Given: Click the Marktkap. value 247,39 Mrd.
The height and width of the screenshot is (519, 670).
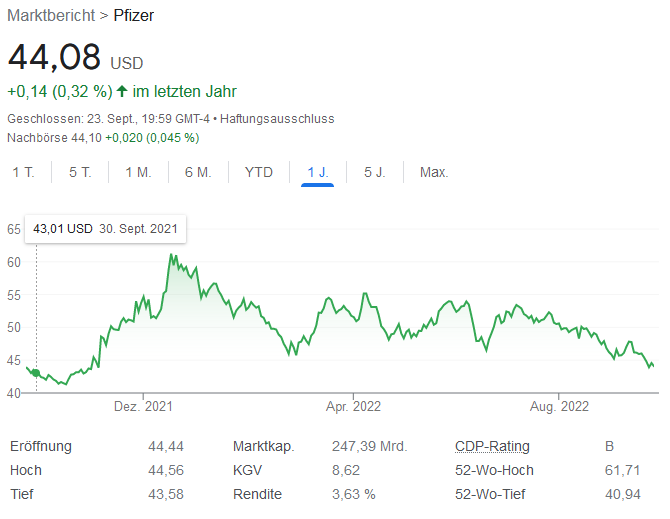Looking at the screenshot, I should pyautogui.click(x=369, y=446).
